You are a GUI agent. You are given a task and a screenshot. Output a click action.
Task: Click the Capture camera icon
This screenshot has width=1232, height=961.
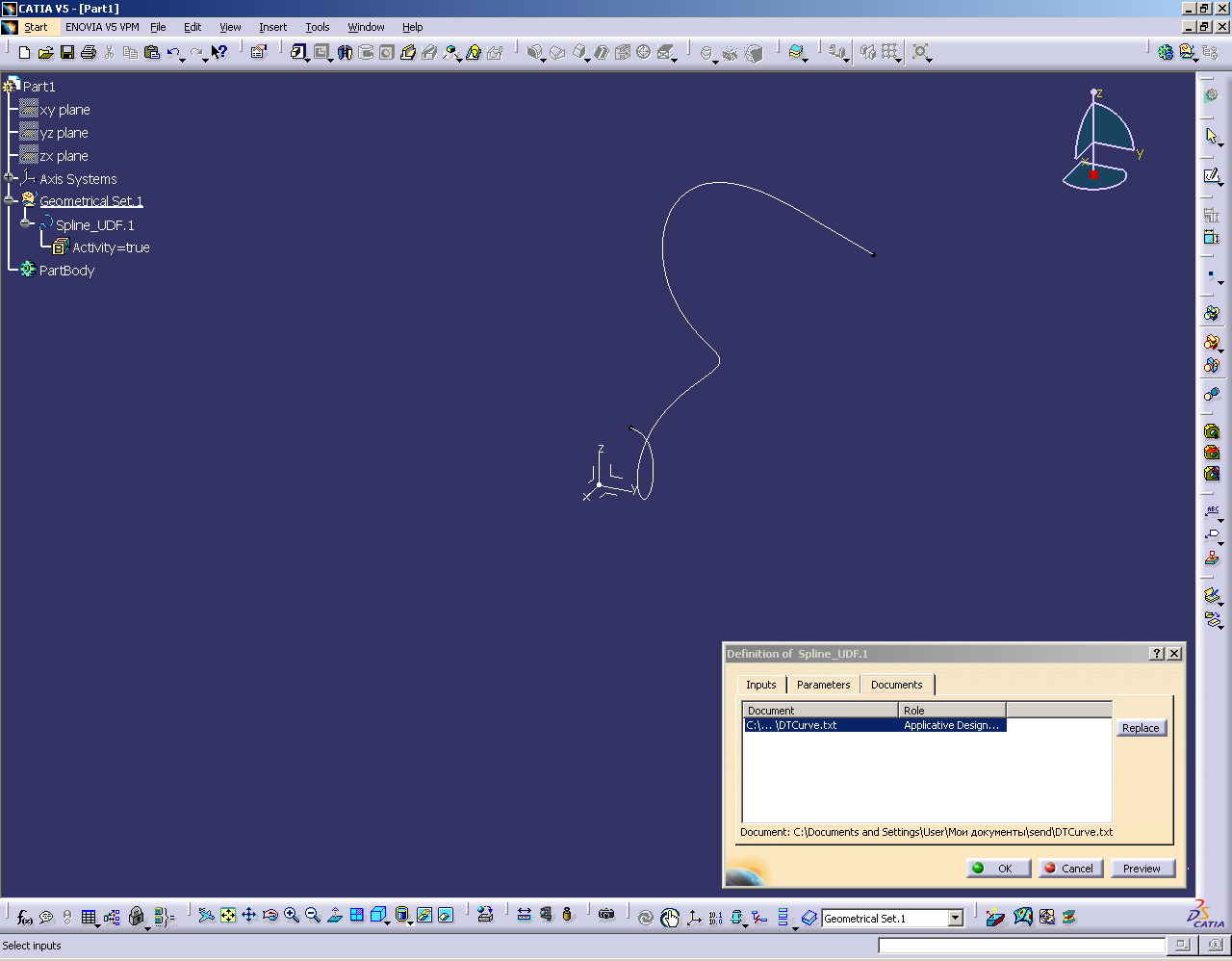click(x=606, y=915)
